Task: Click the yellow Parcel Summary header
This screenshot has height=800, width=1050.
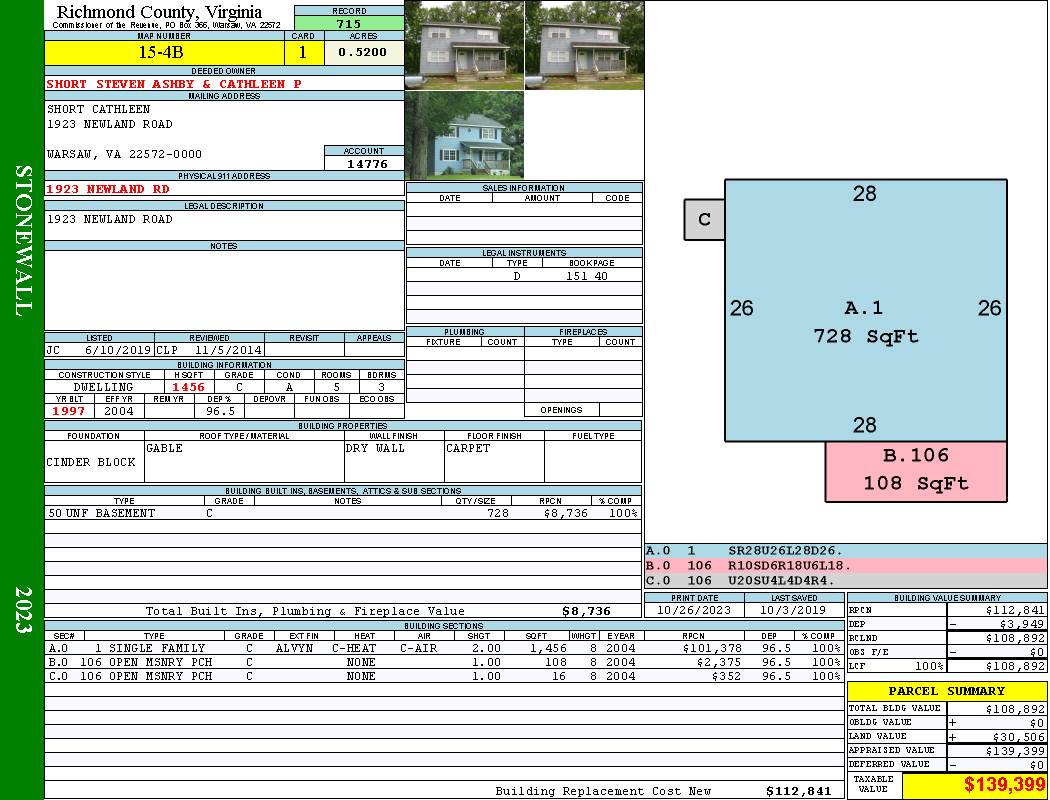Action: click(x=946, y=691)
